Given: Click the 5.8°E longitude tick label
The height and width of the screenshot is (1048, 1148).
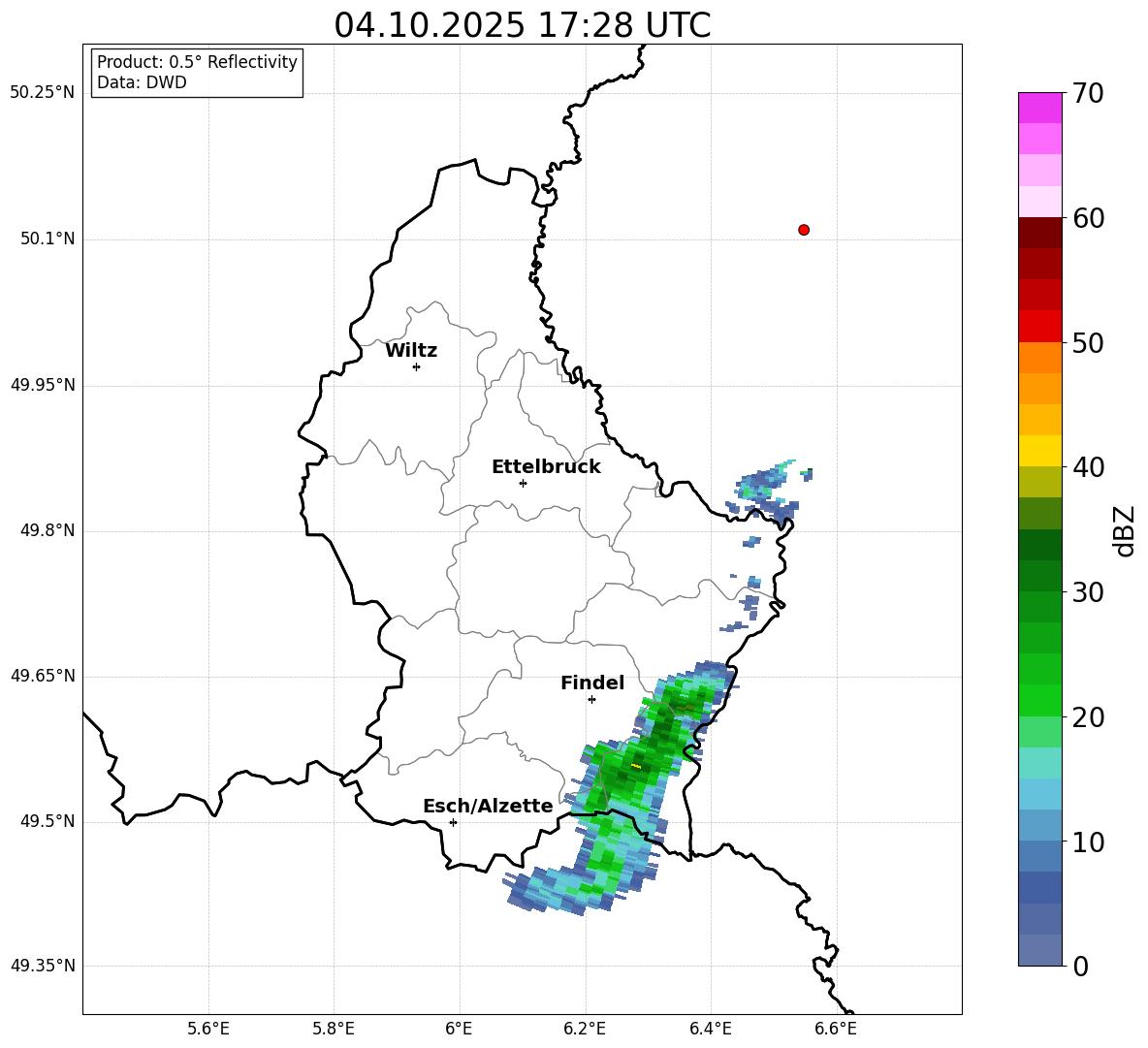Looking at the screenshot, I should click(x=334, y=1029).
